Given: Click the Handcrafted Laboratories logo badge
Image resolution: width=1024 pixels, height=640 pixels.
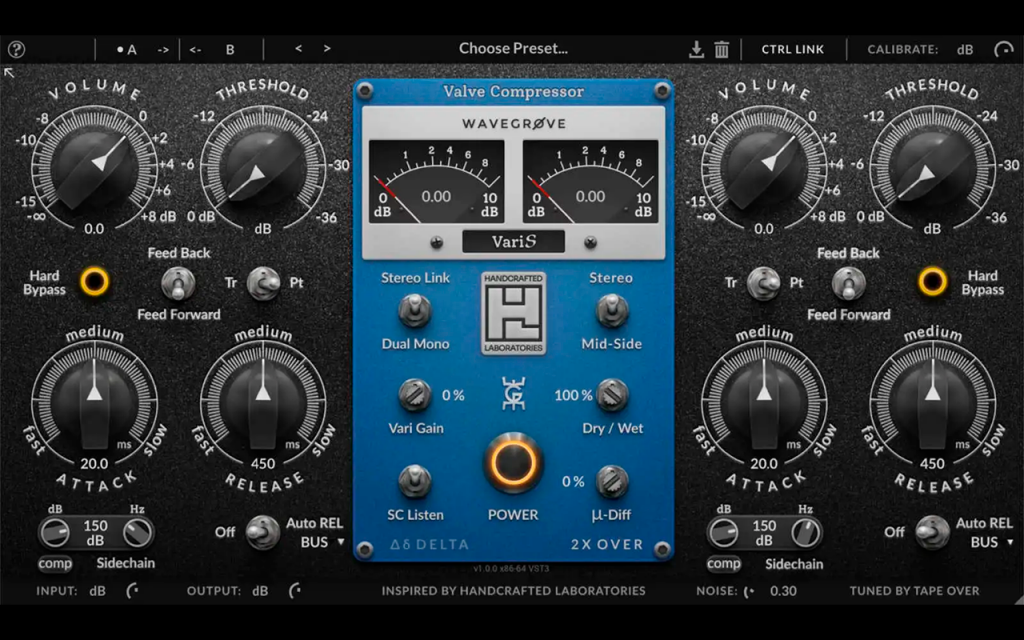Looking at the screenshot, I should point(513,313).
